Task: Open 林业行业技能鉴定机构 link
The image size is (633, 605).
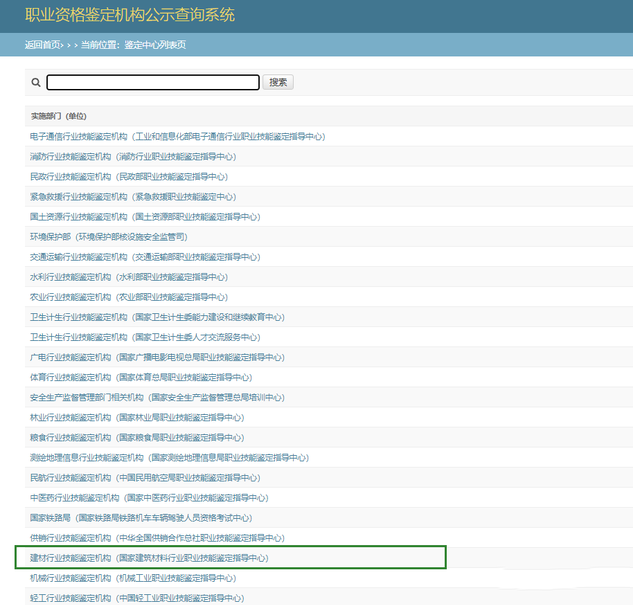Action: coord(137,418)
